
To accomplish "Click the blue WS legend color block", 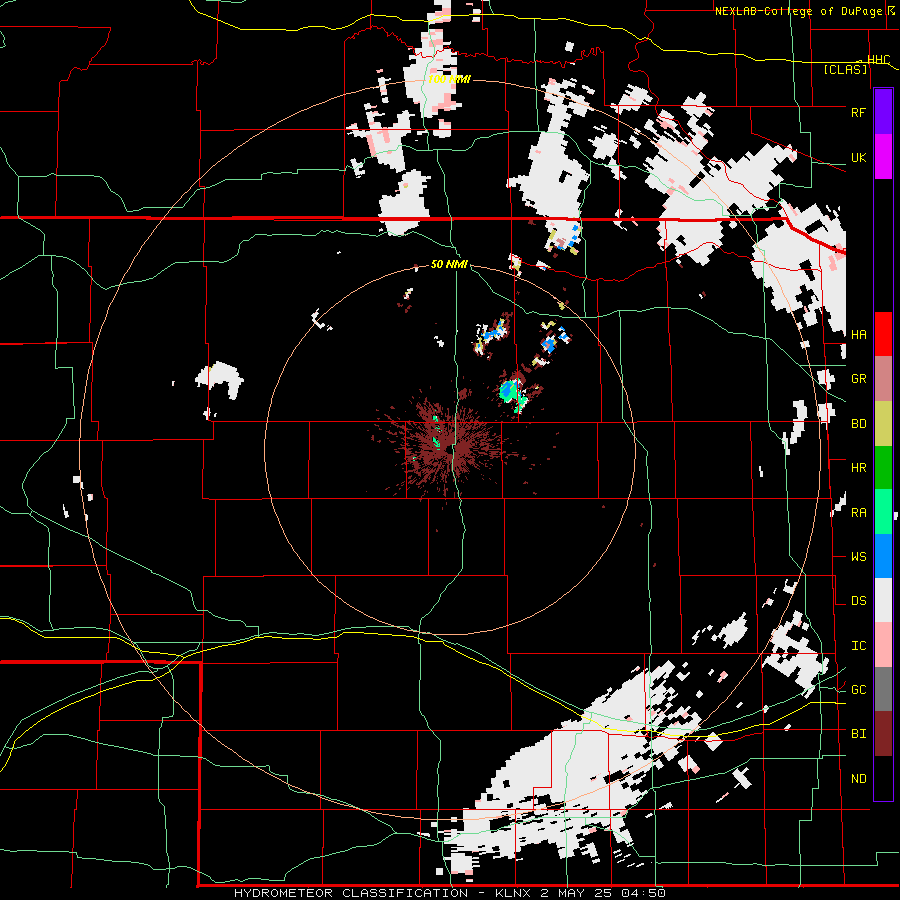I will click(x=883, y=556).
